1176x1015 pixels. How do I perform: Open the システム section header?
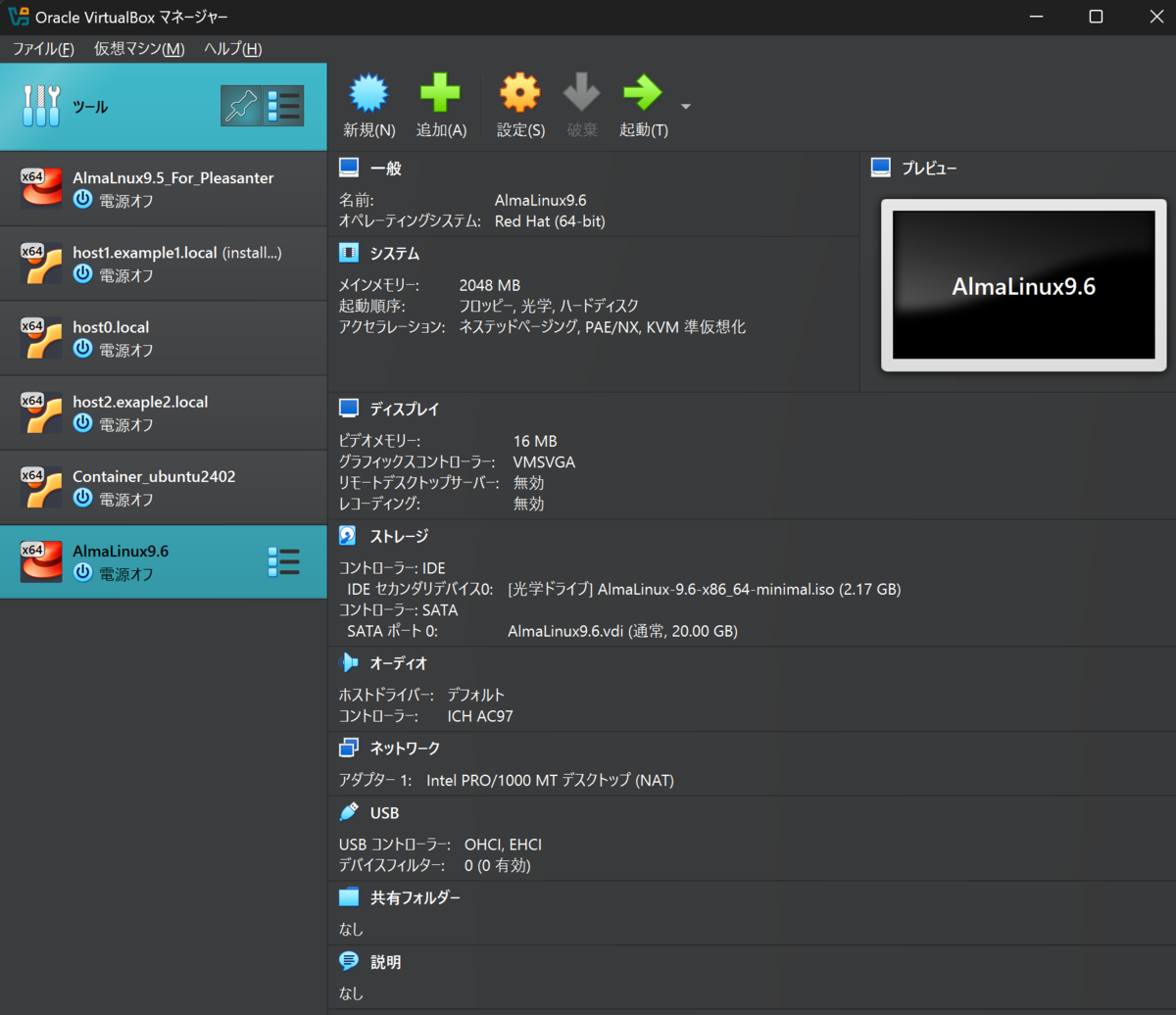tap(395, 254)
